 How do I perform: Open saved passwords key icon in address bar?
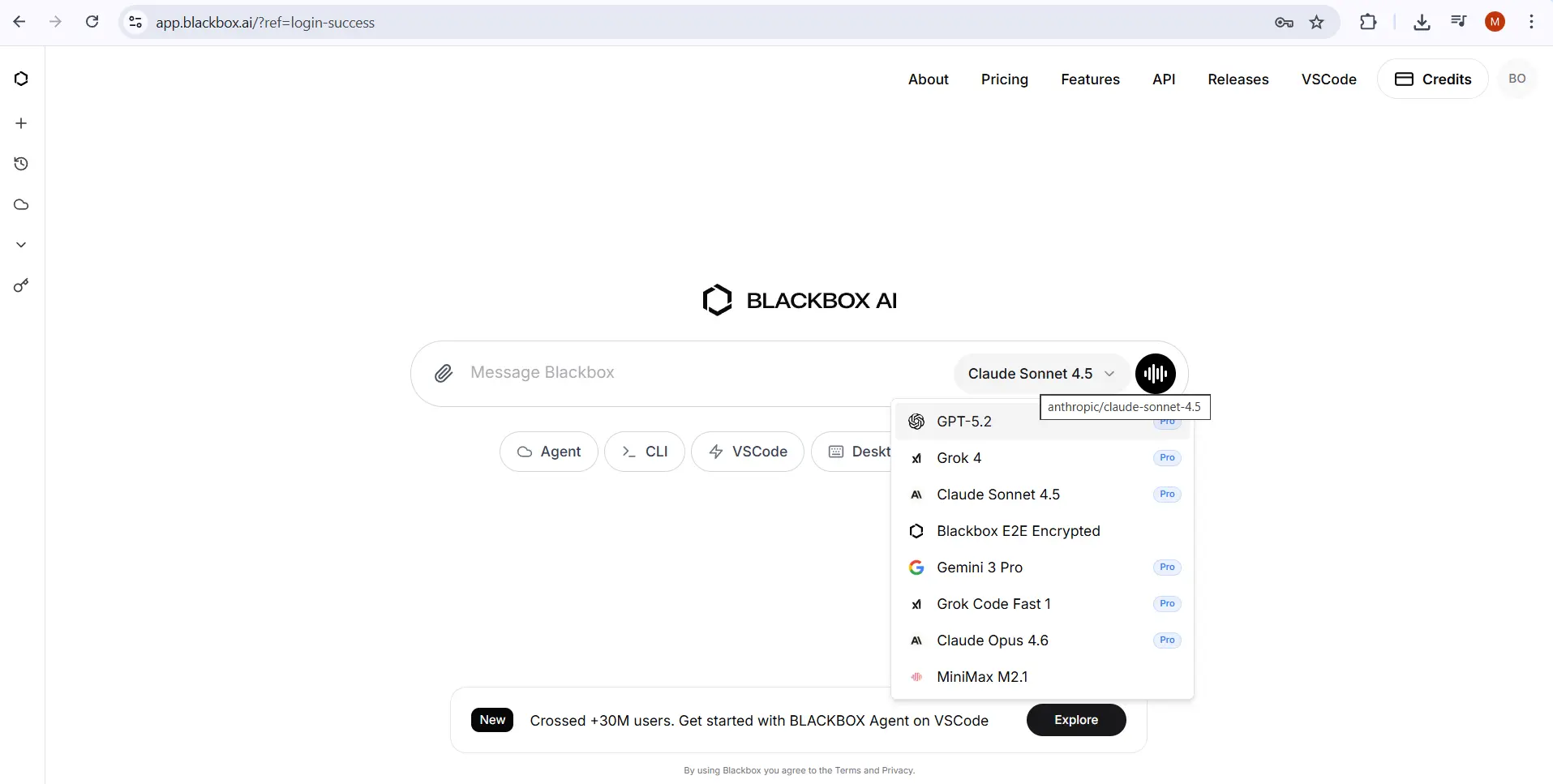[1284, 23]
